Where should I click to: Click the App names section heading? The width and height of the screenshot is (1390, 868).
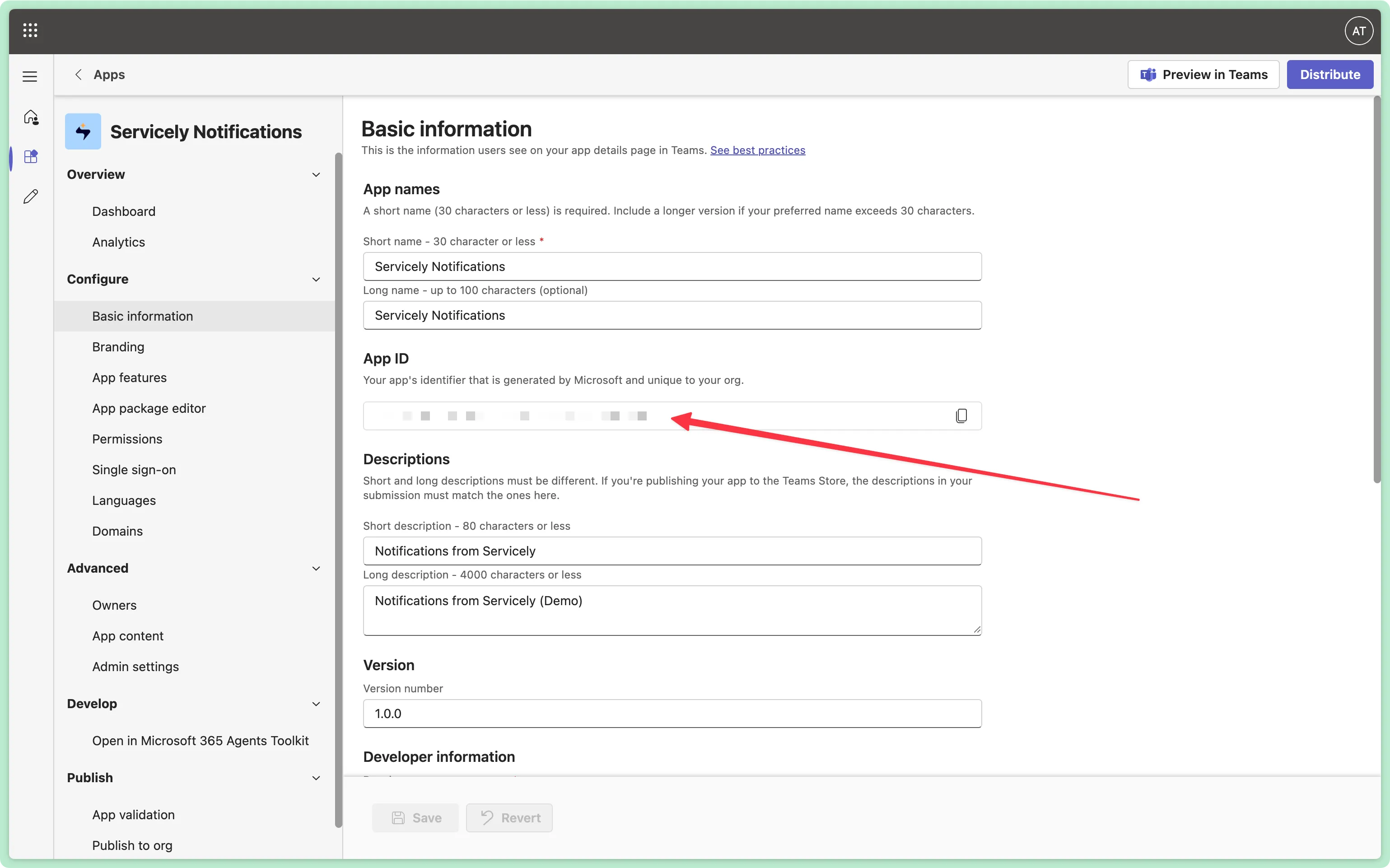coord(402,189)
